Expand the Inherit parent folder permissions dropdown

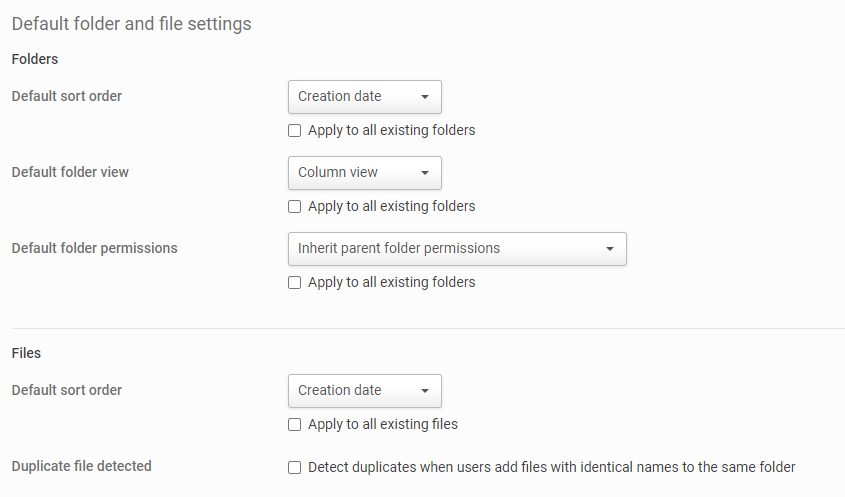click(x=456, y=249)
